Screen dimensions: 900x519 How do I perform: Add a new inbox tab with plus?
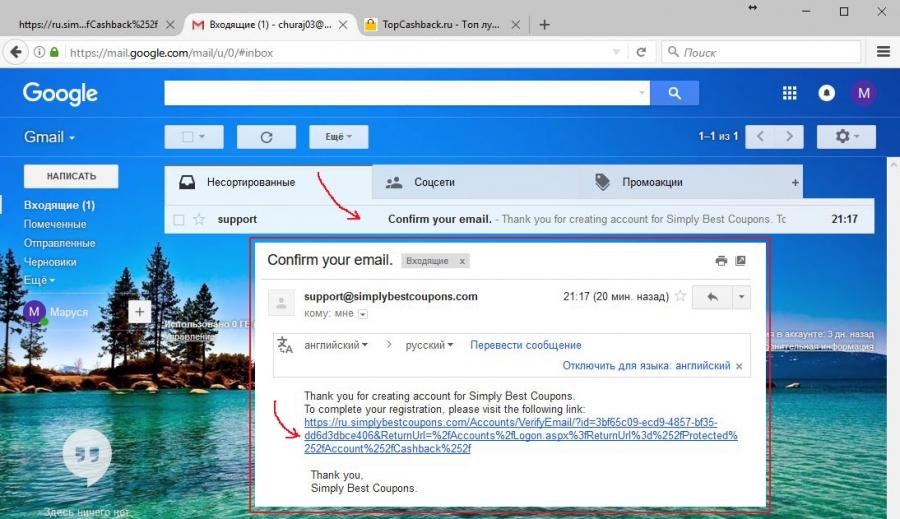tap(795, 183)
